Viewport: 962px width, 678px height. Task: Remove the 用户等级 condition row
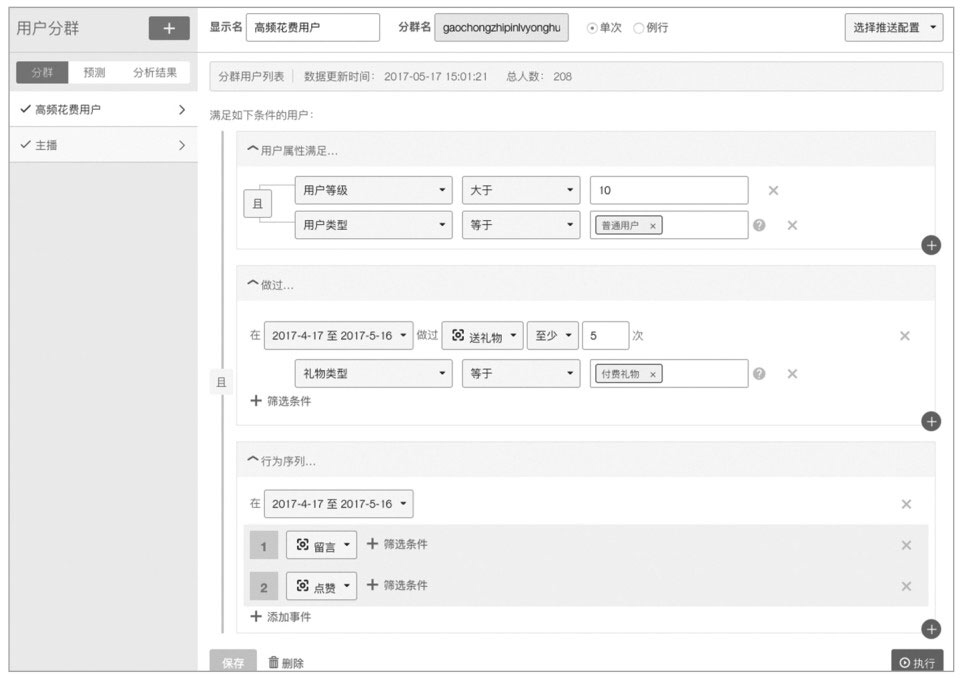773,190
